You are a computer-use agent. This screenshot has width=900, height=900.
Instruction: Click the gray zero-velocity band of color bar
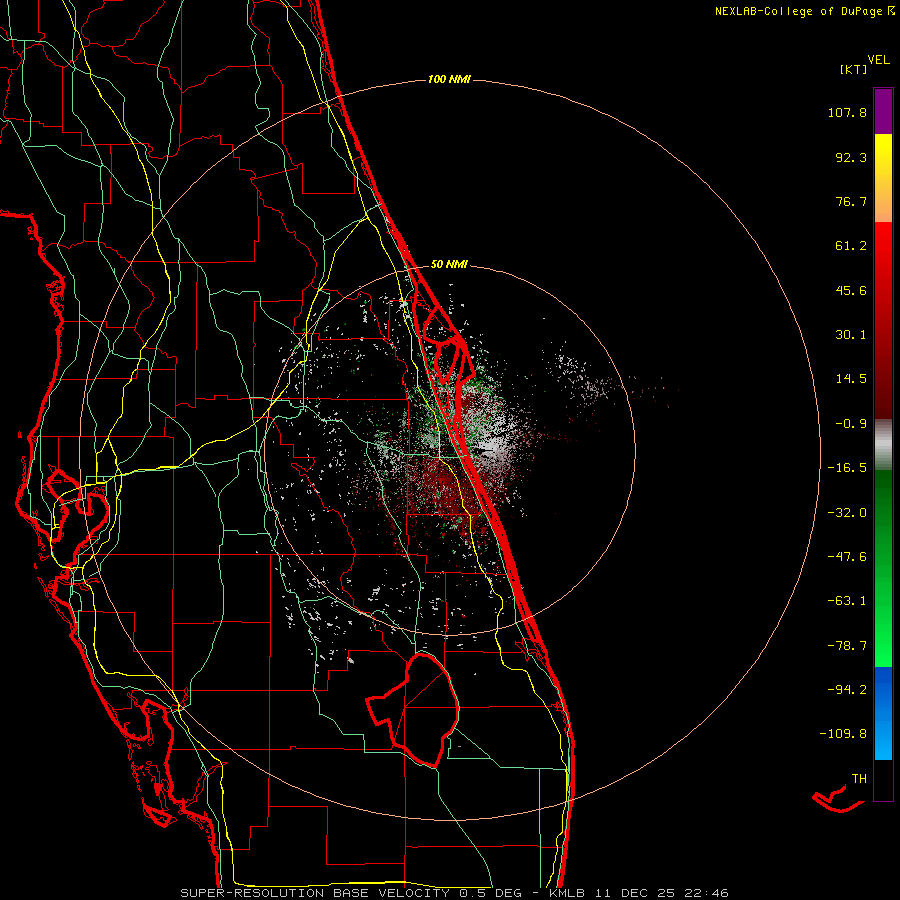[x=883, y=444]
